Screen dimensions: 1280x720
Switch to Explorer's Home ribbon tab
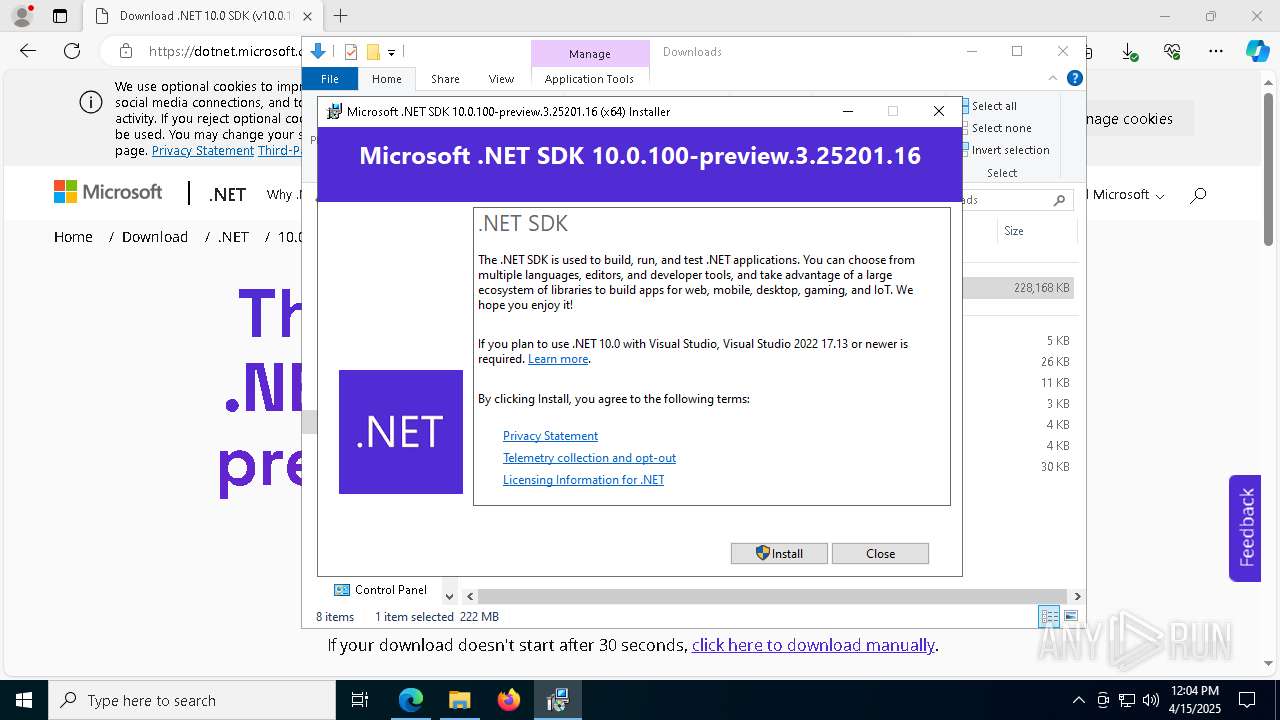386,79
